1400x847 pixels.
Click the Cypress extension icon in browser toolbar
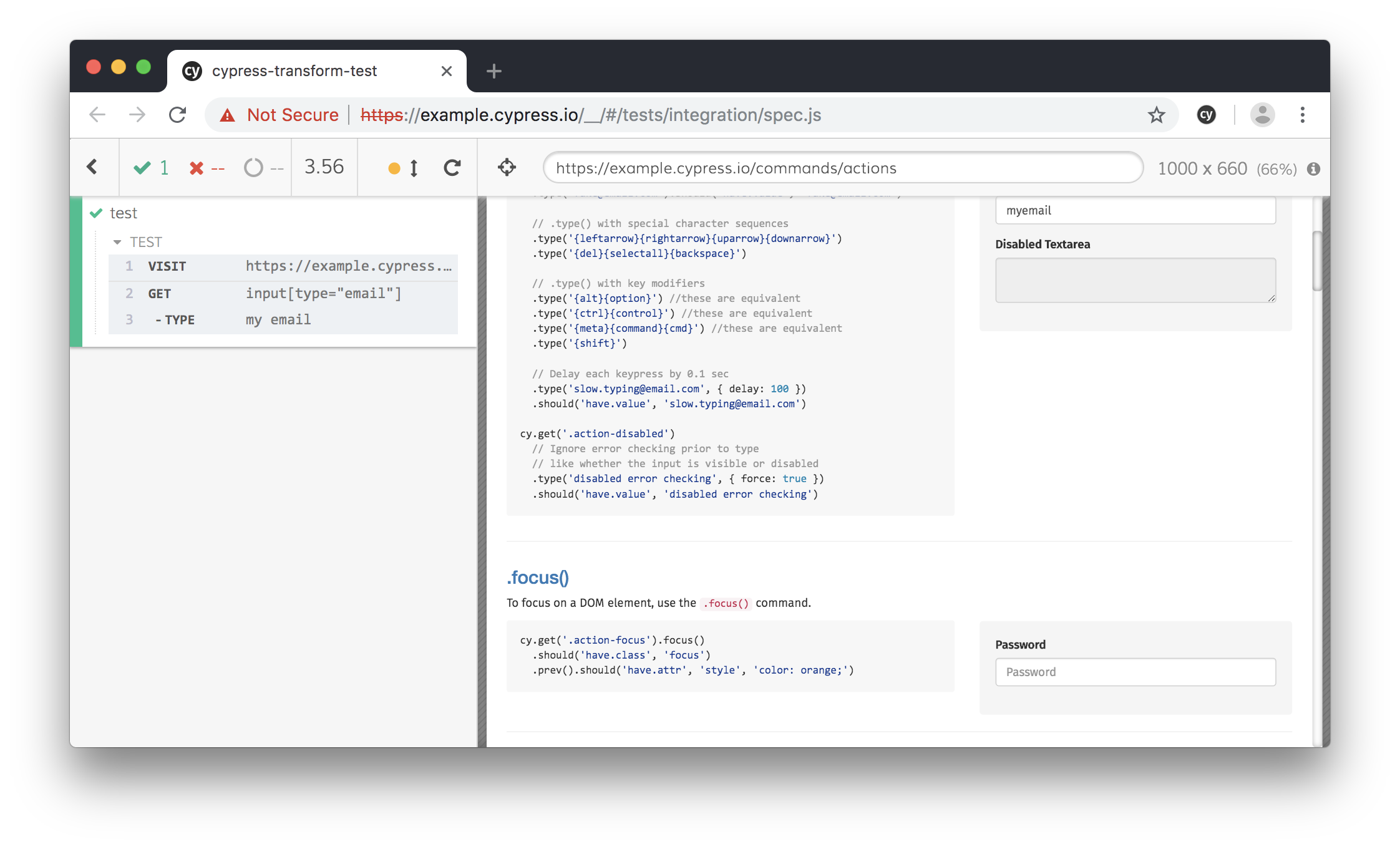pos(1206,115)
